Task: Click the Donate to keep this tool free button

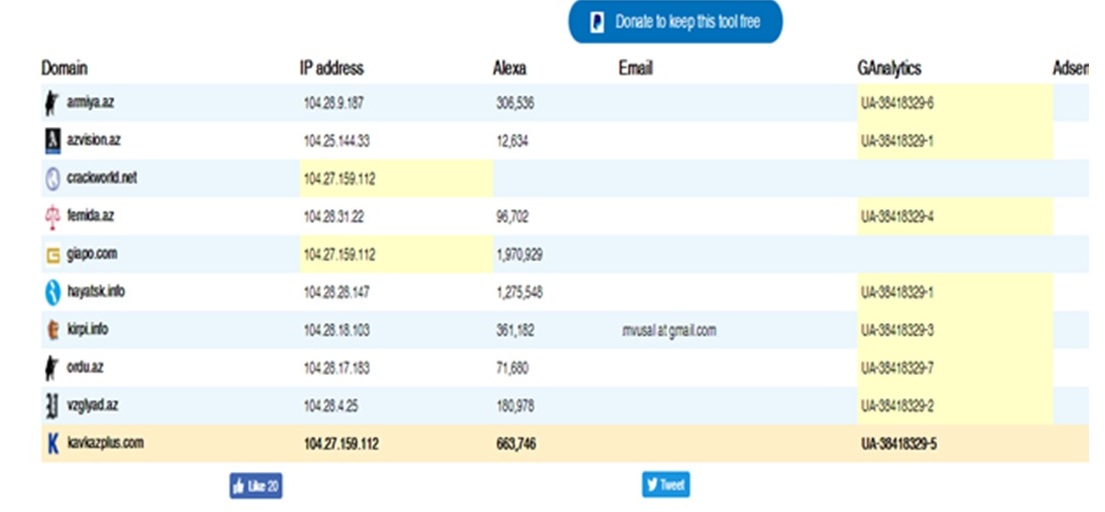Action: [675, 22]
